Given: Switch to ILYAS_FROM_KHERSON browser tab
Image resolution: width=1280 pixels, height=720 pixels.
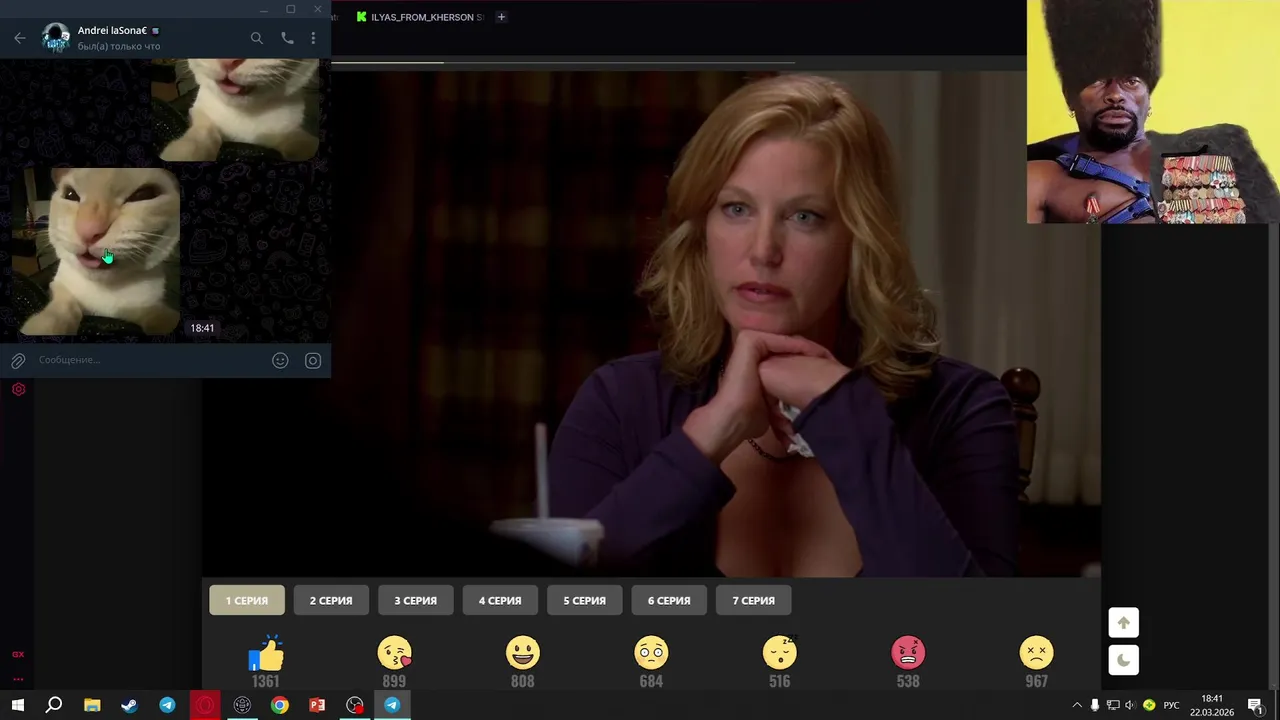Looking at the screenshot, I should point(420,17).
